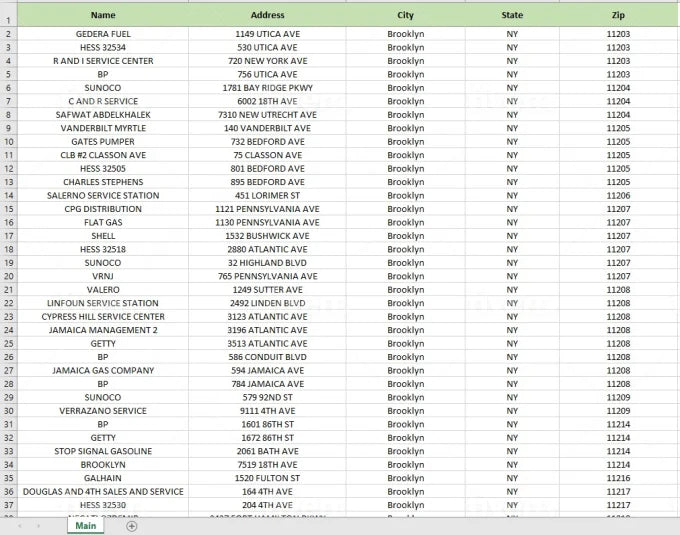Select the 579 92ND ST cell

(267, 397)
